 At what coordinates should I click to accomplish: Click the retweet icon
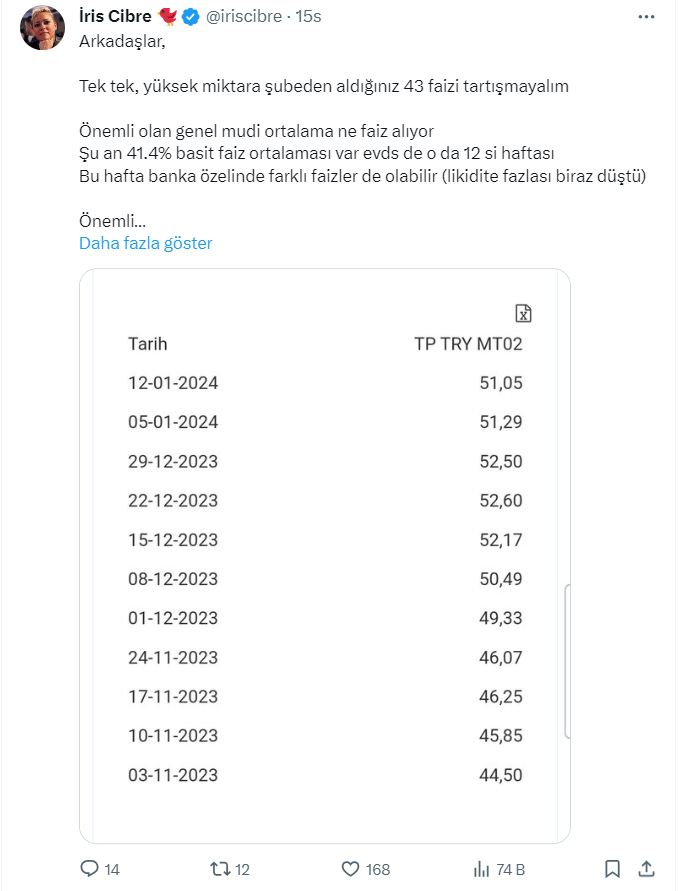point(220,869)
